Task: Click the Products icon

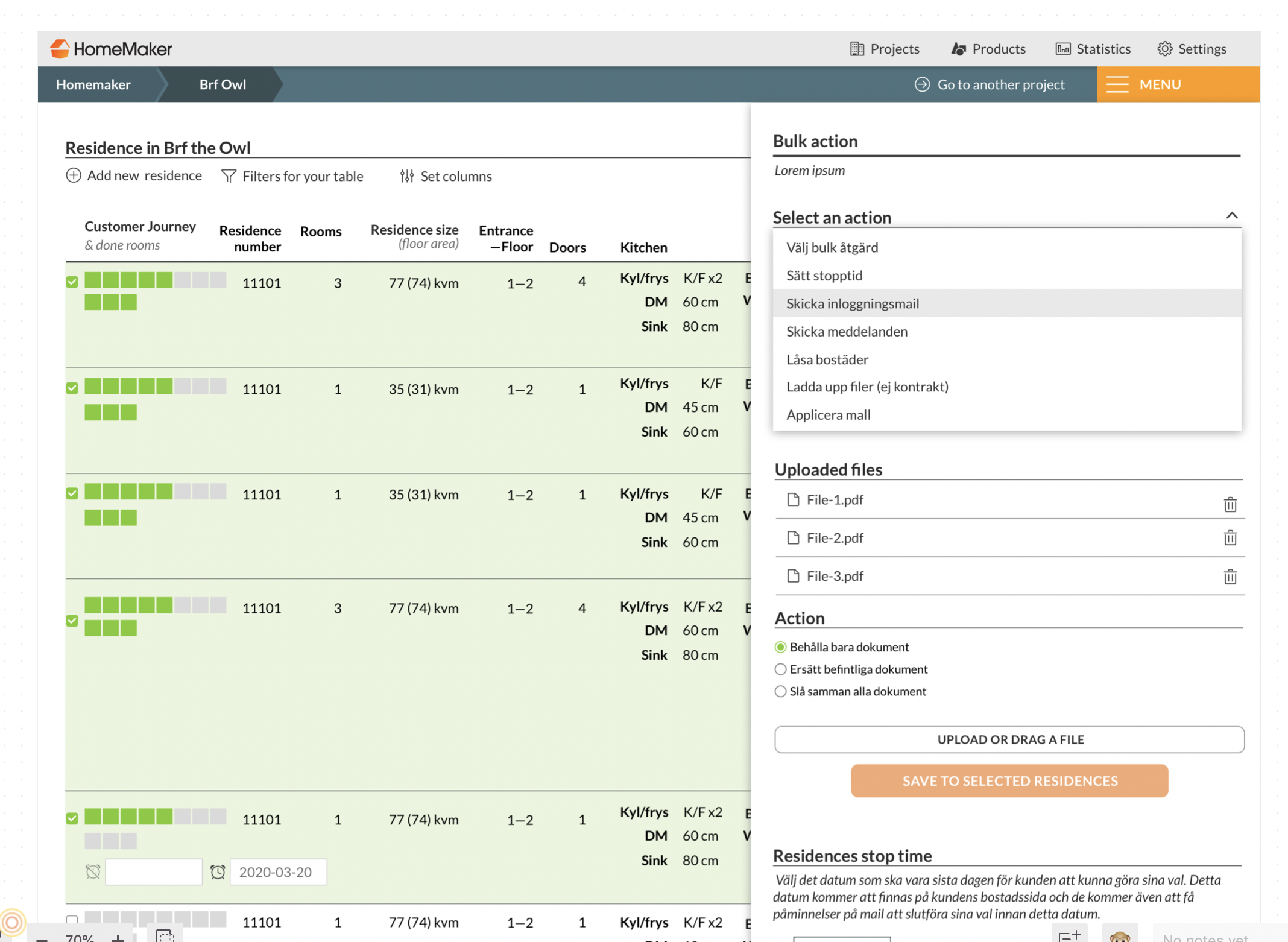Action: [x=958, y=49]
